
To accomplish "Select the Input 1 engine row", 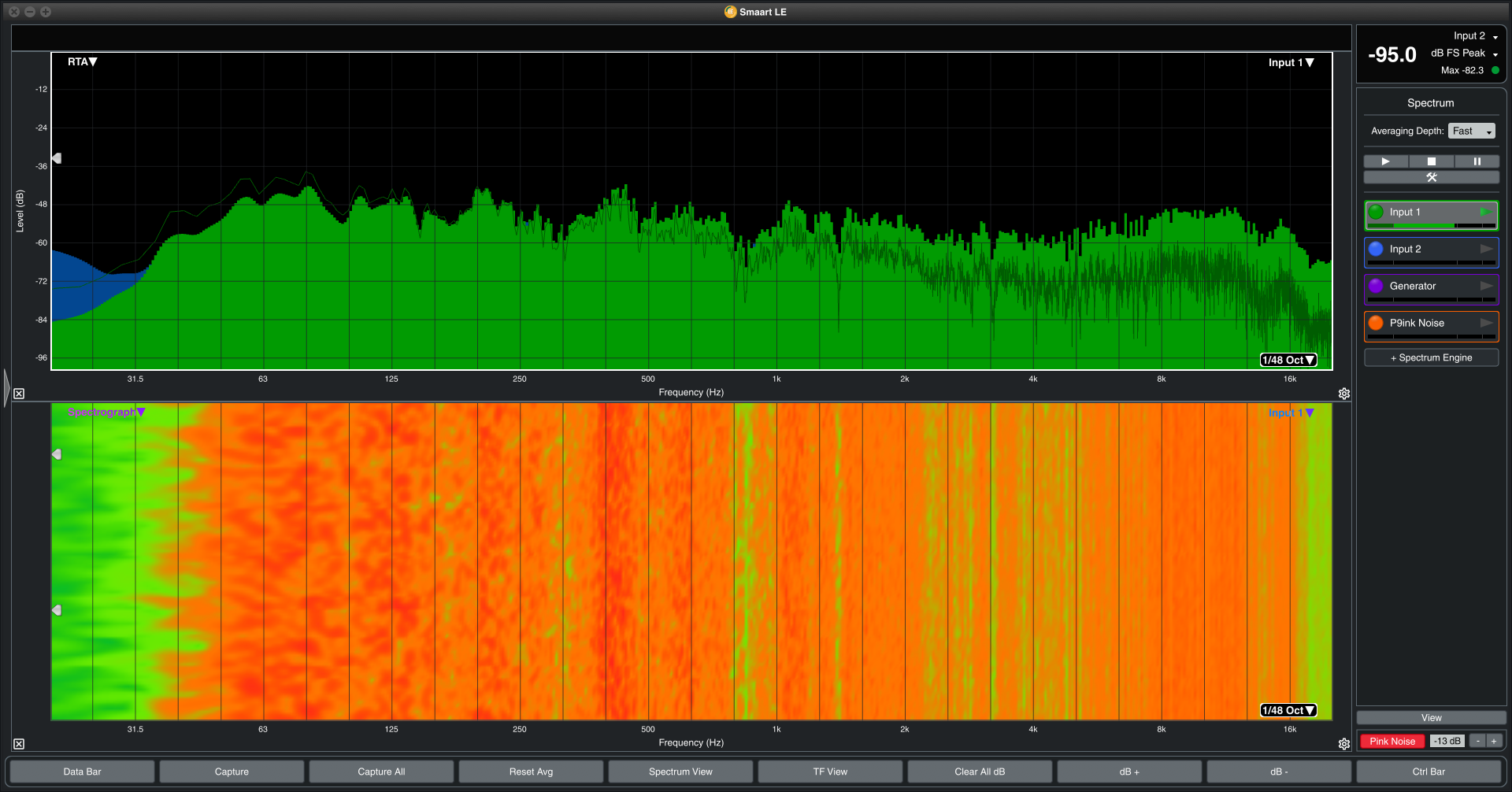I will pyautogui.click(x=1432, y=215).
